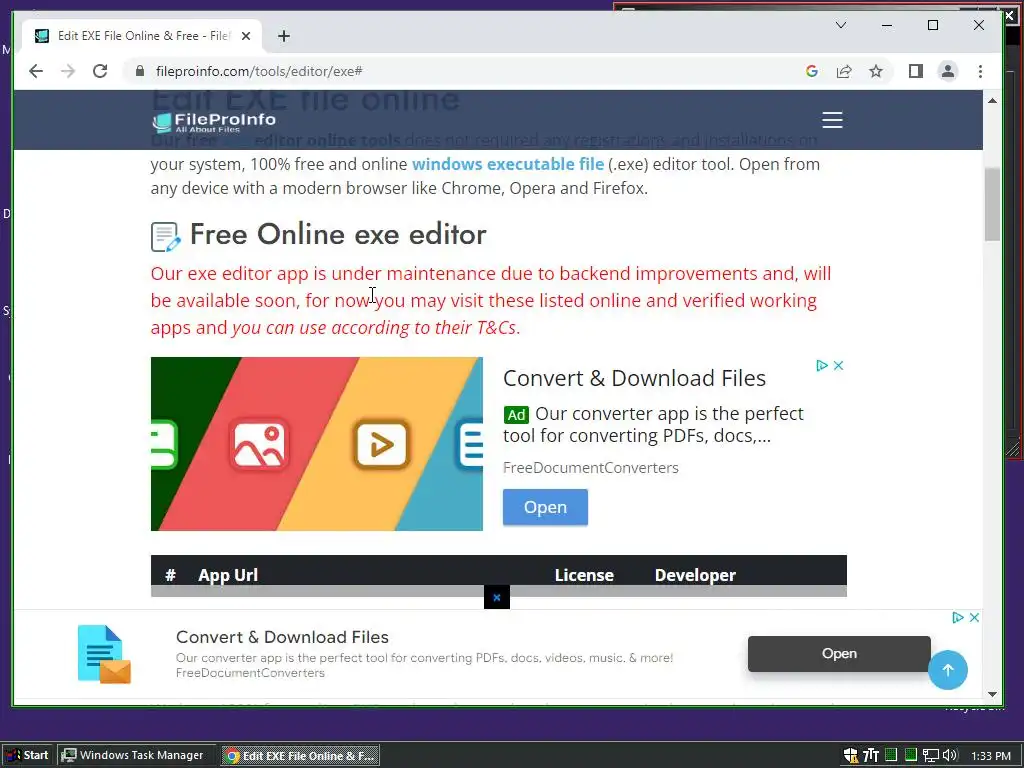Click the AdChoices icon in the Convert ad
This screenshot has height=768, width=1024.
822,366
